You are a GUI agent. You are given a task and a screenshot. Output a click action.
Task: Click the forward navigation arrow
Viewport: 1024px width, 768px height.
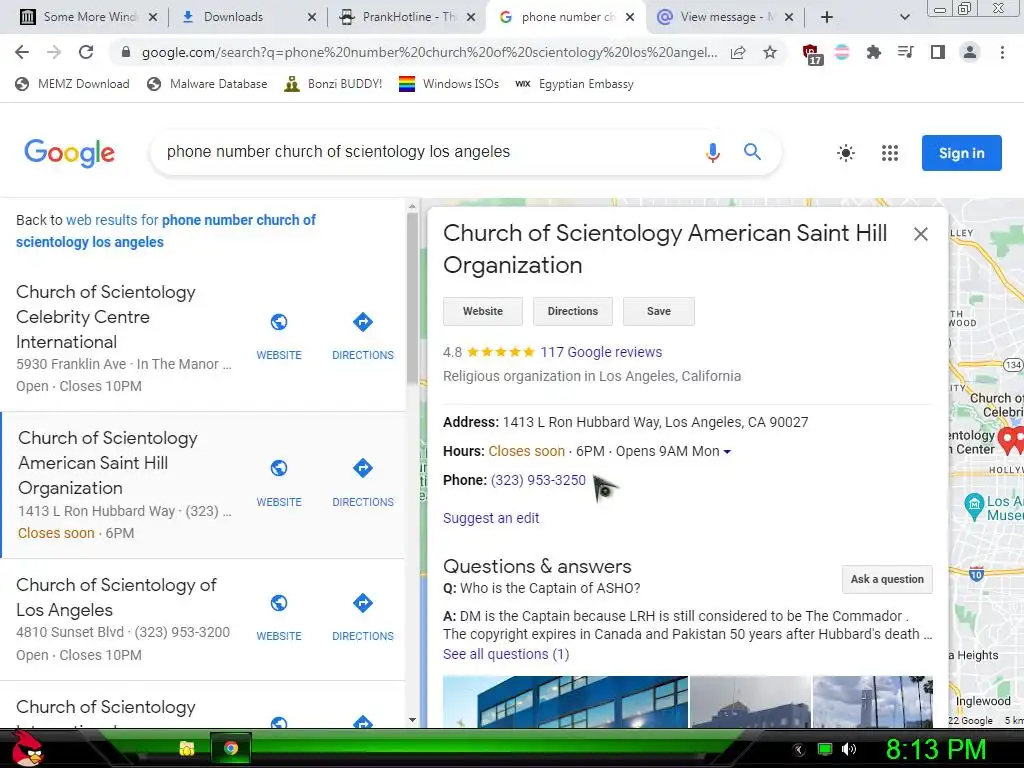54,52
